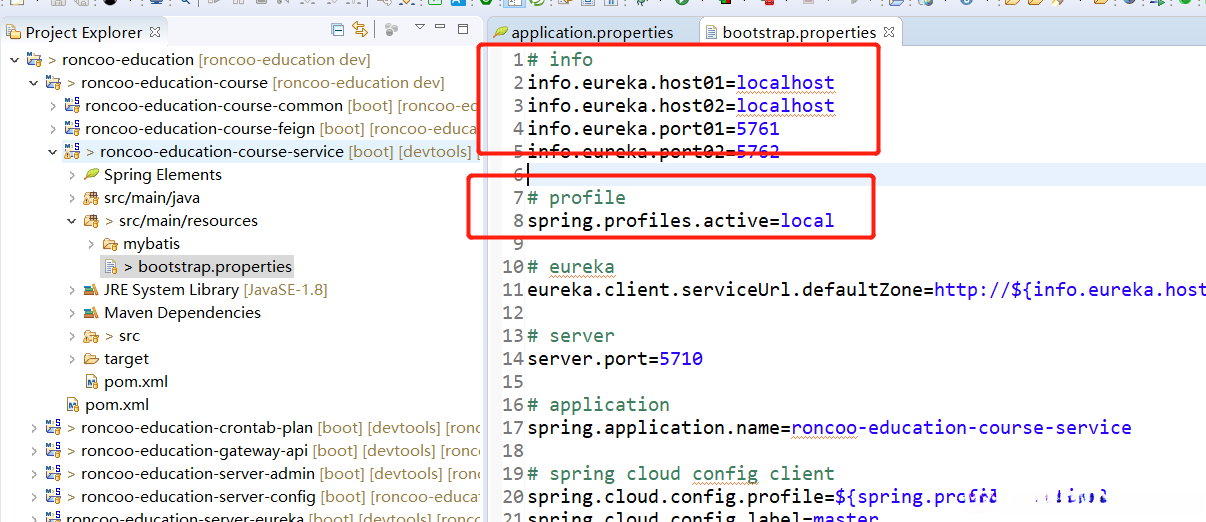
Task: Switch to the application.properties tab
Action: (592, 32)
